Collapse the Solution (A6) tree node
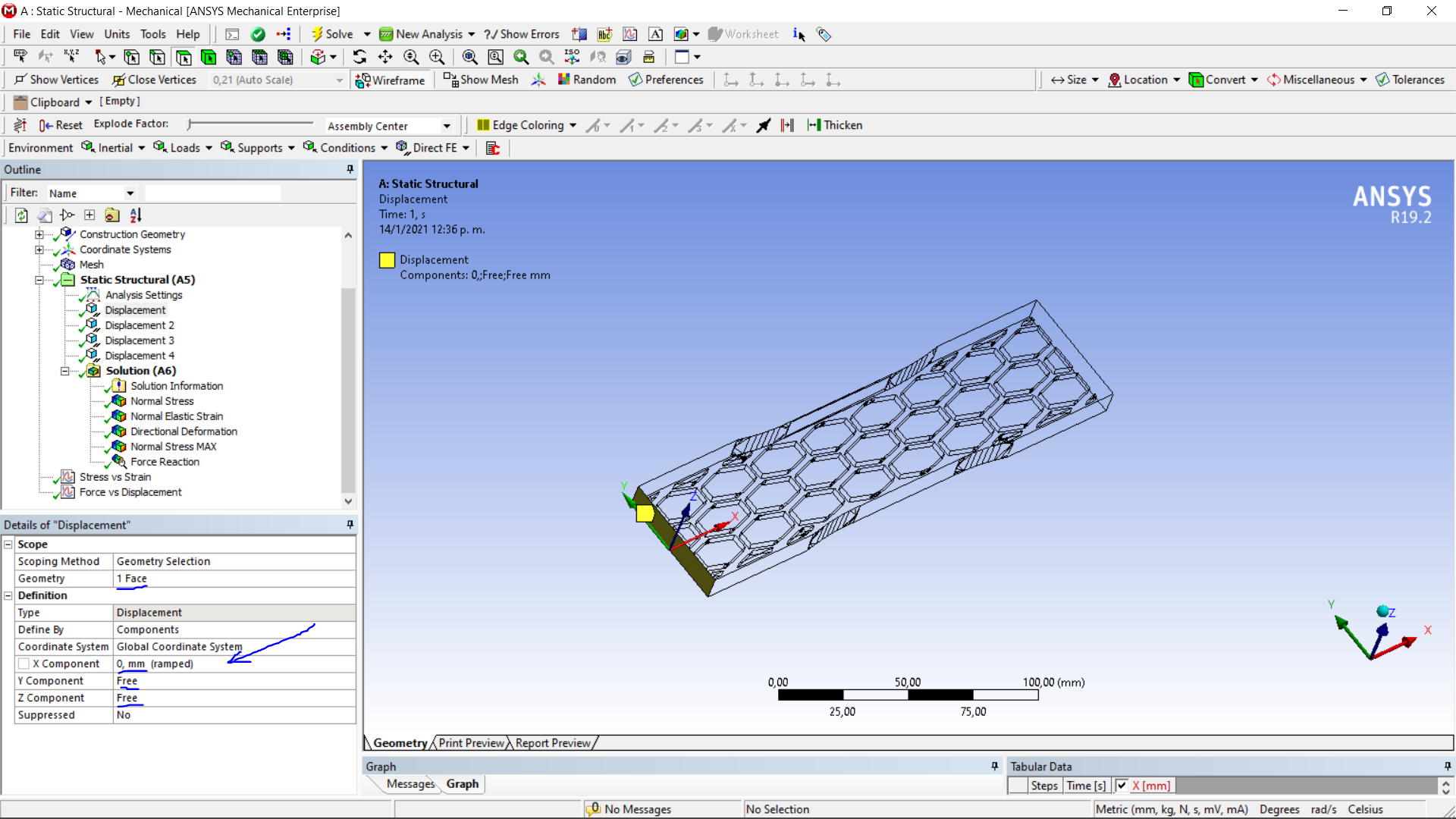This screenshot has height=819, width=1456. tap(65, 371)
